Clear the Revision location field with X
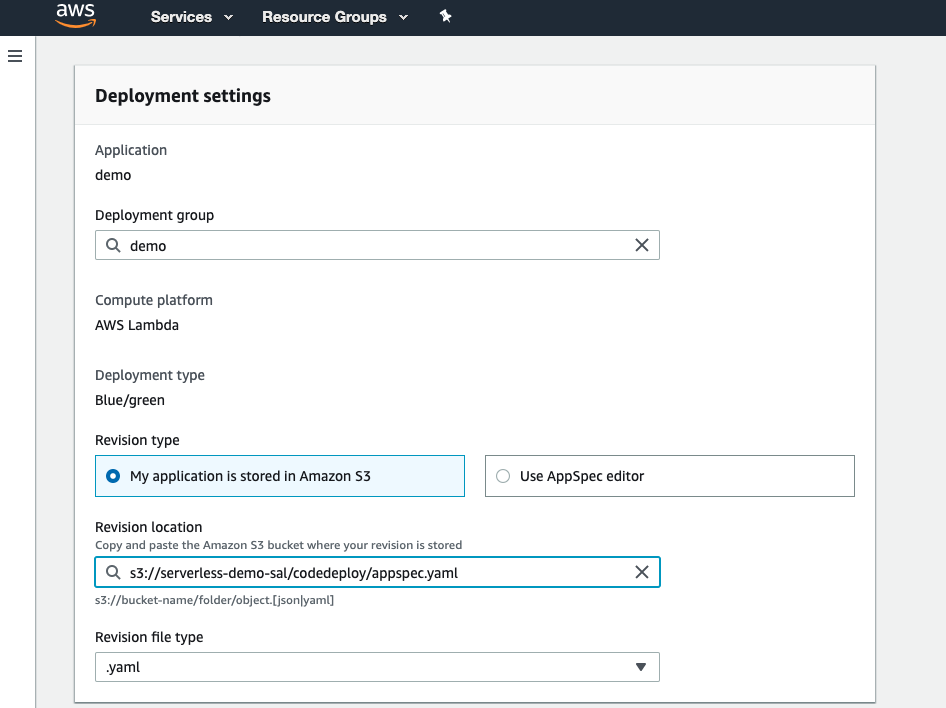946x708 pixels. click(642, 572)
